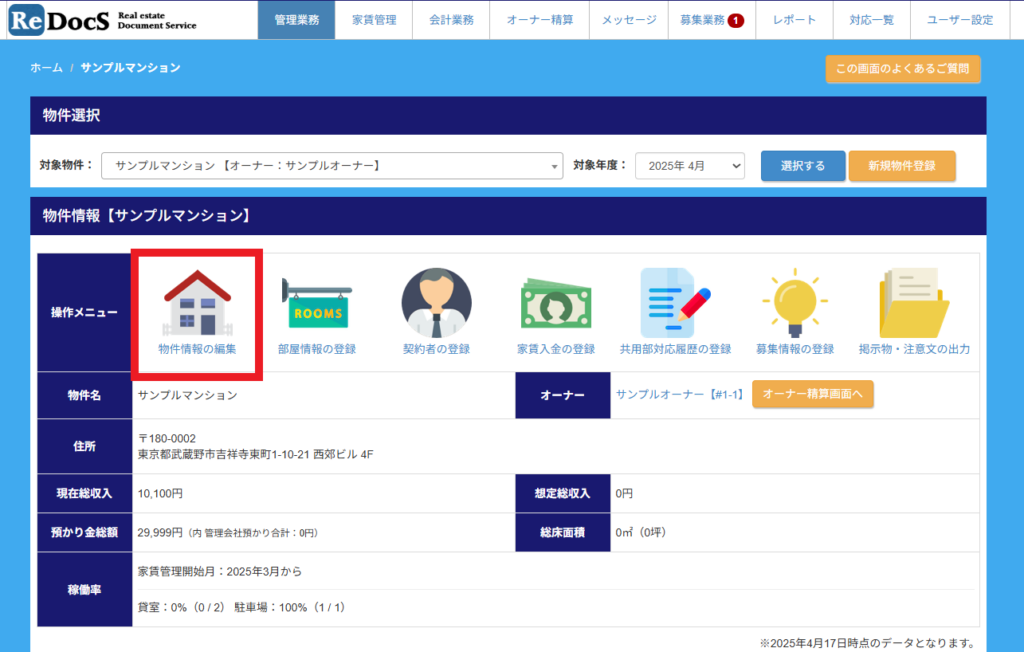Screen dimensions: 1024x652
Task: Click the ホーム breadcrumb link
Action: 46,67
